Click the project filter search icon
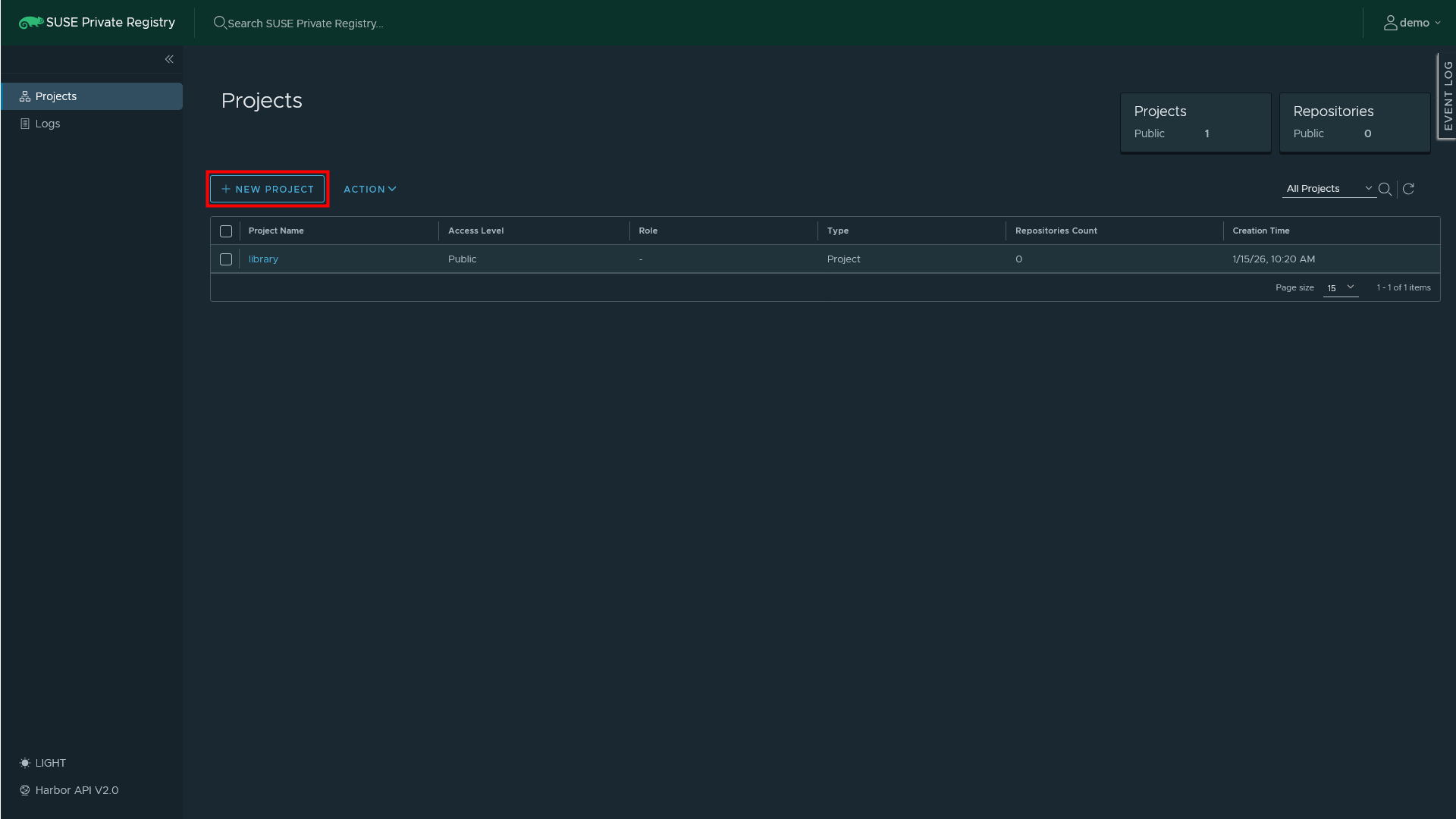 coord(1385,189)
